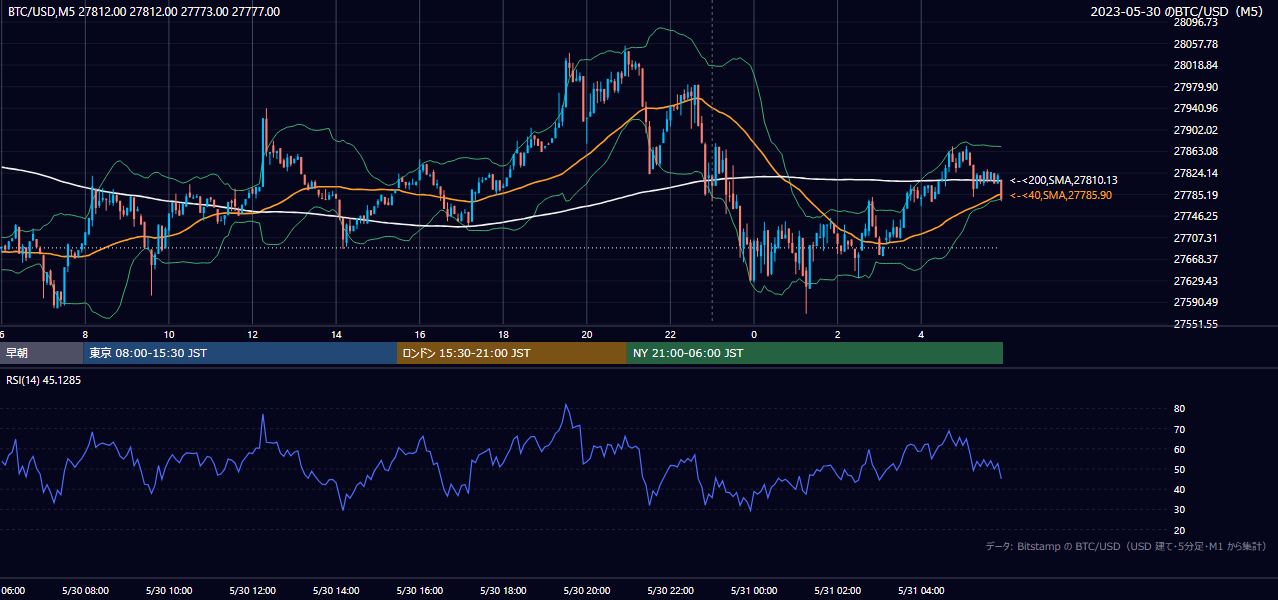The image size is (1278, 600).
Task: Click bottom axis date 5/30 10:00
Action: point(169,591)
